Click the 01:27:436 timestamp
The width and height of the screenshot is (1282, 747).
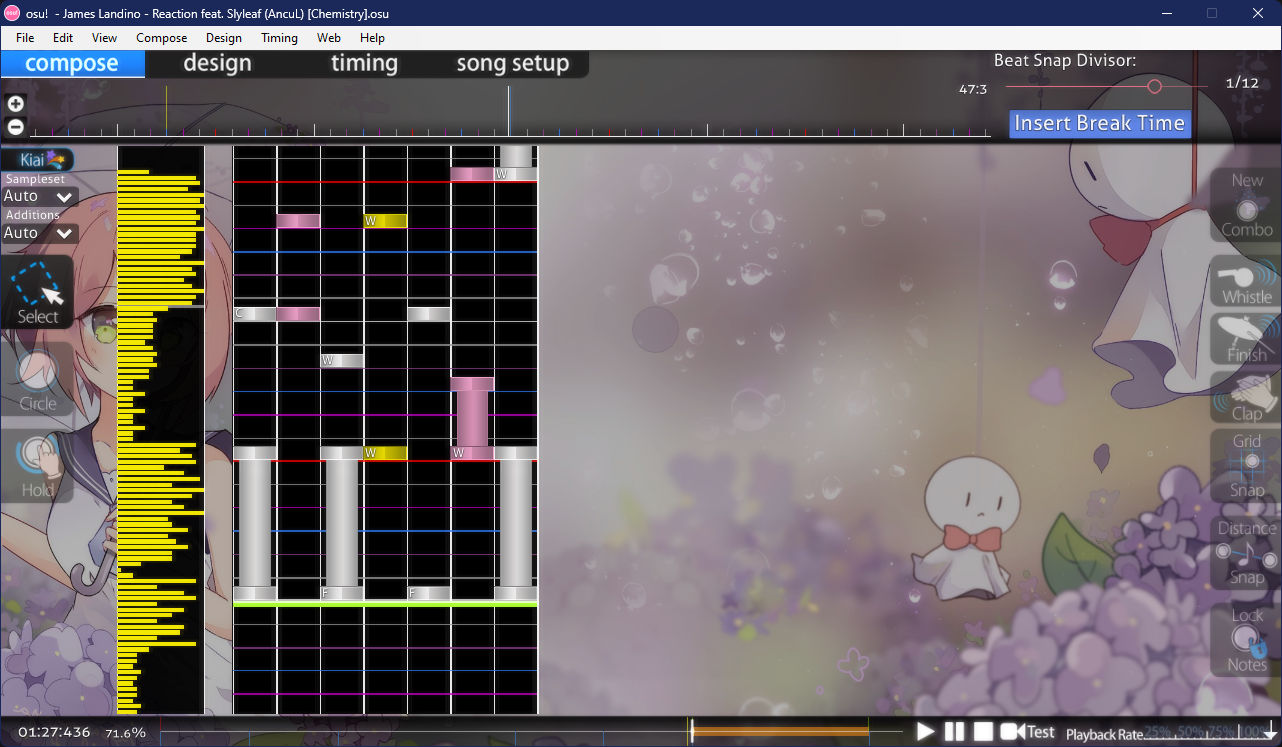click(x=54, y=732)
